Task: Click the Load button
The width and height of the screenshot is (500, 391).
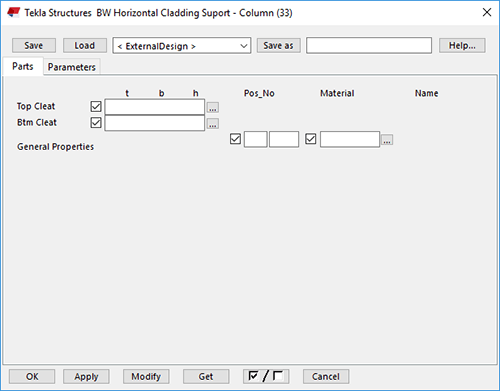Action: (x=85, y=45)
